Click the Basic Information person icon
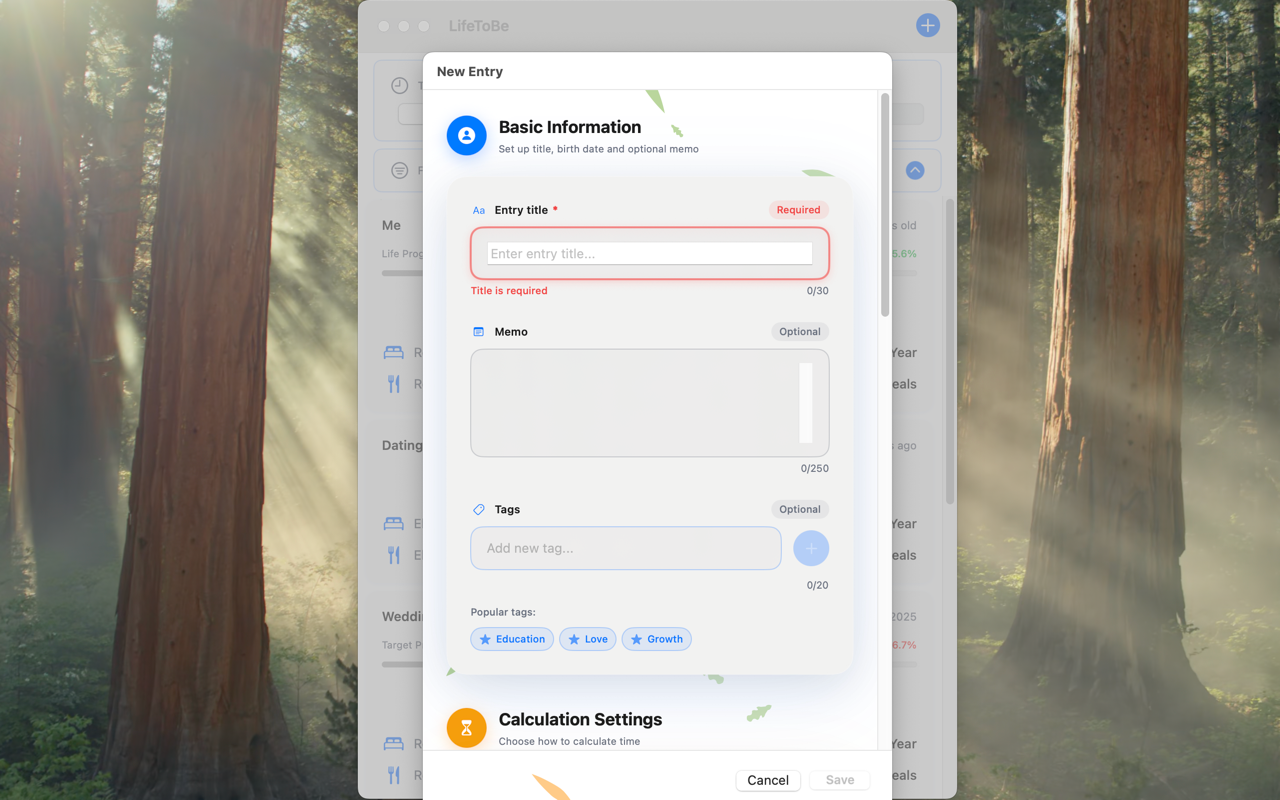1280x800 pixels. (466, 135)
